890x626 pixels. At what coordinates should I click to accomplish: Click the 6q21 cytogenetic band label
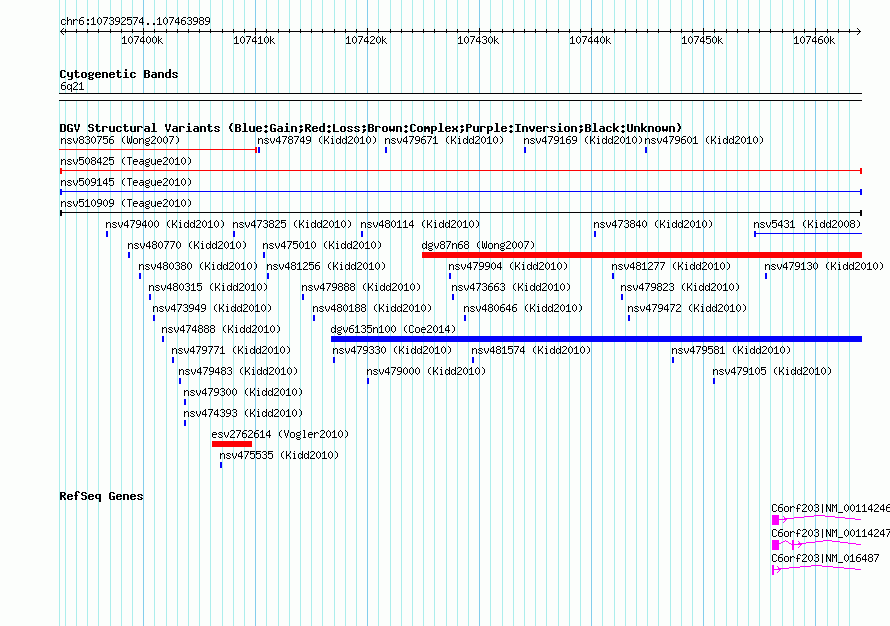(x=72, y=86)
